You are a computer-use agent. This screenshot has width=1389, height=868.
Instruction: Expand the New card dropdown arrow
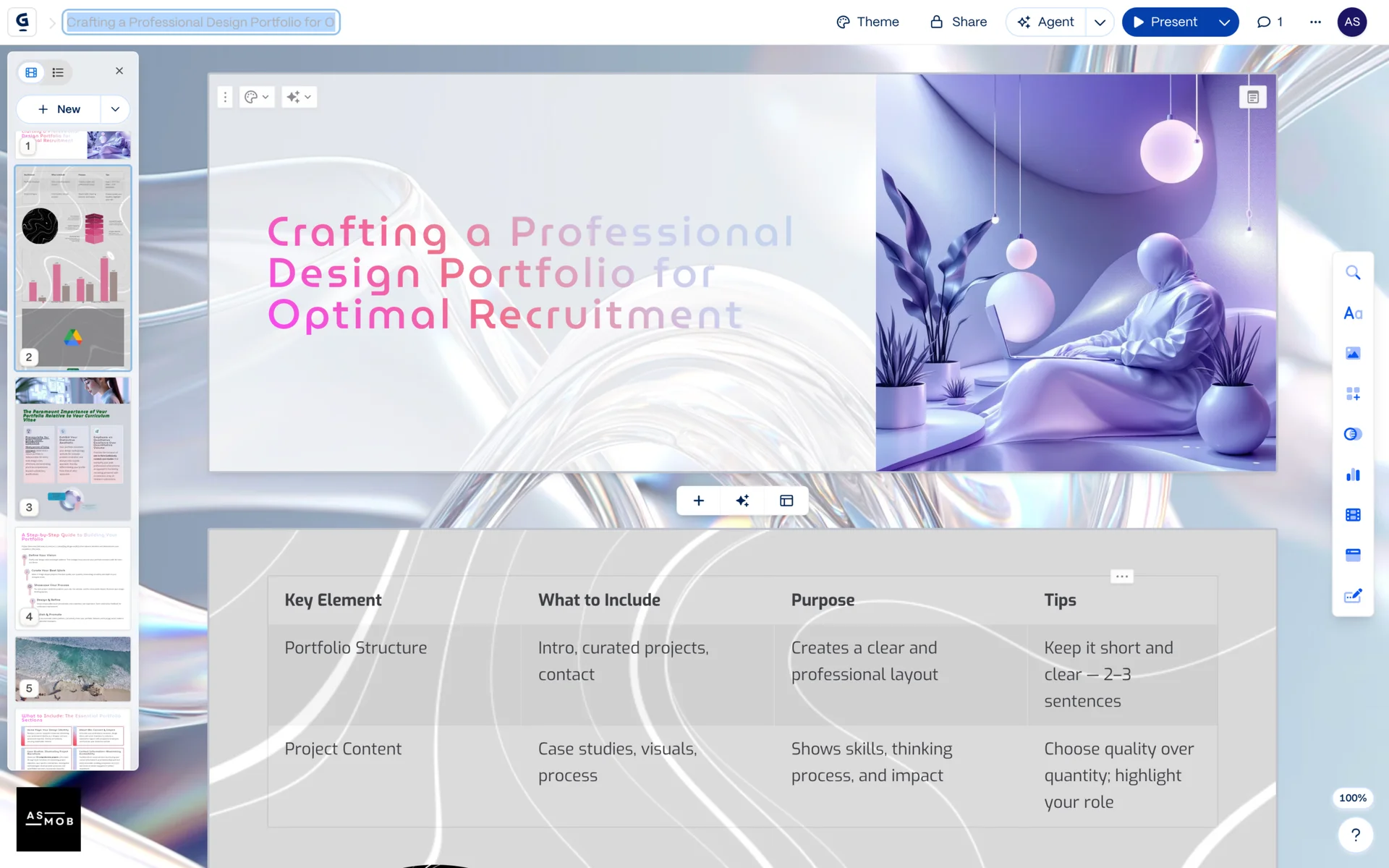115,109
